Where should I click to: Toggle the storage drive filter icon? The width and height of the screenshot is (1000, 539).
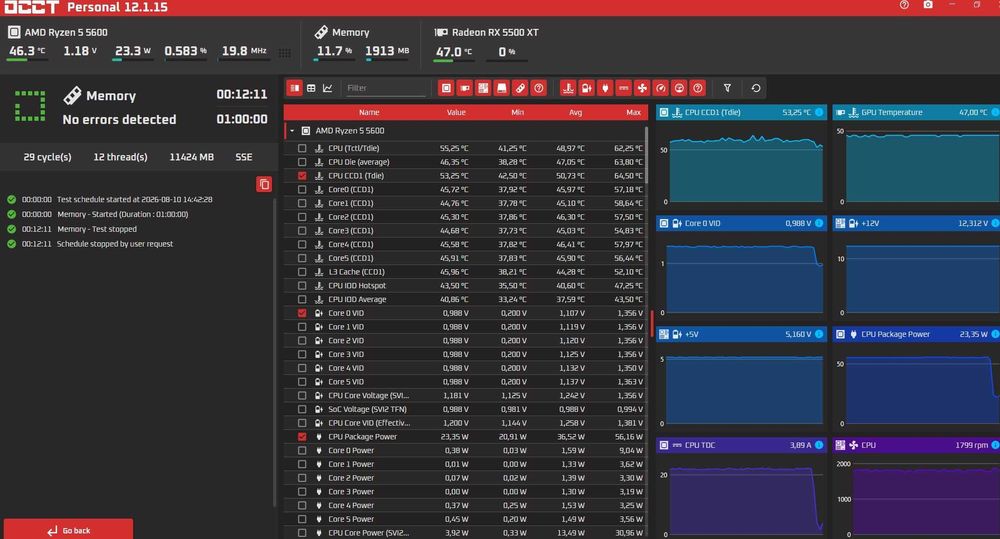click(502, 88)
